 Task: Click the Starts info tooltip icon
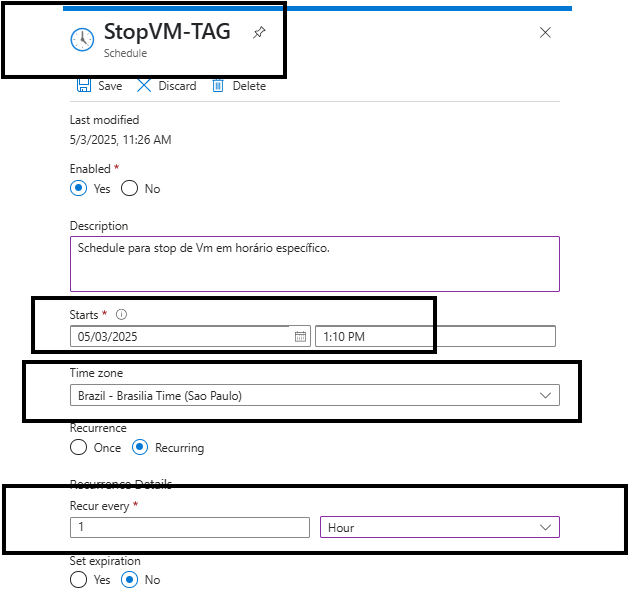(x=121, y=315)
